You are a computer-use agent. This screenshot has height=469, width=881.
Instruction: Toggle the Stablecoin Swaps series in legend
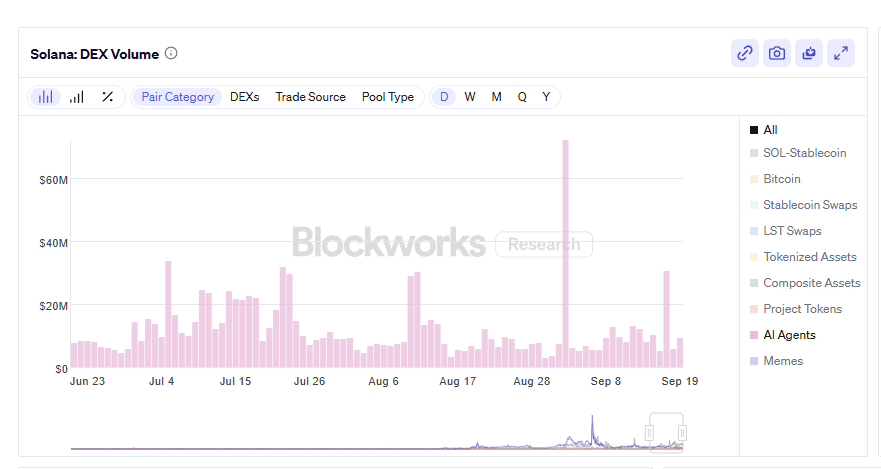[x=803, y=205]
